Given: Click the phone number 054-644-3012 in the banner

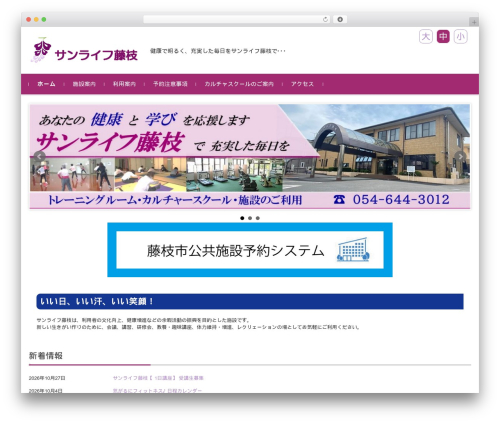Looking at the screenshot, I should [x=401, y=200].
